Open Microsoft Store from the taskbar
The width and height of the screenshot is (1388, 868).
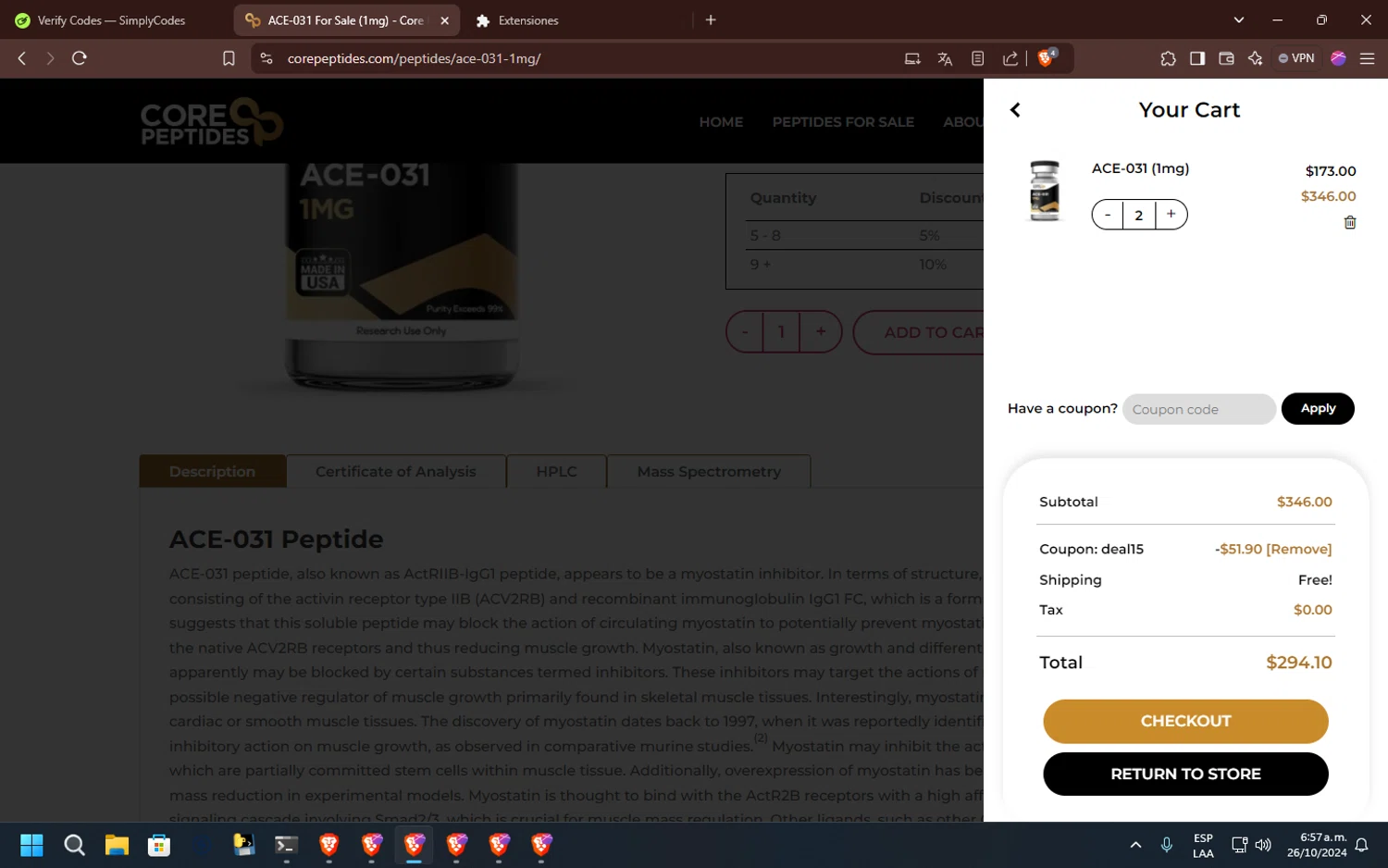pos(159,845)
